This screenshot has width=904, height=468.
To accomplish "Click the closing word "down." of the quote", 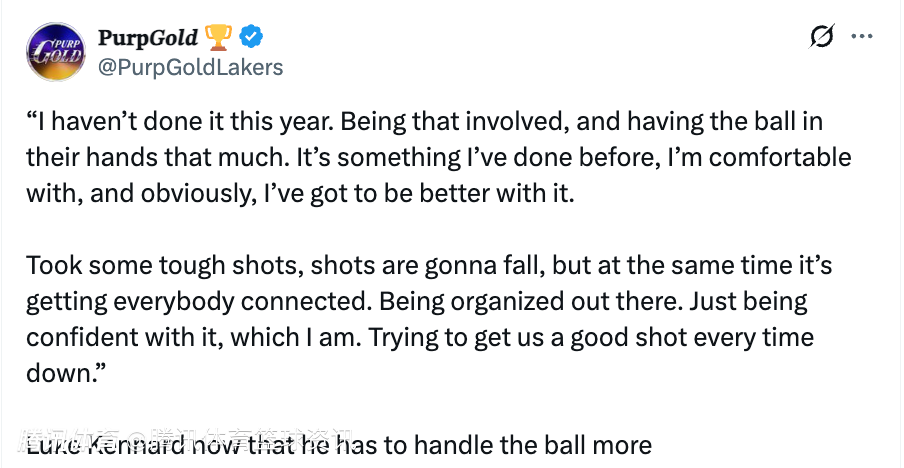I will 62,372.
